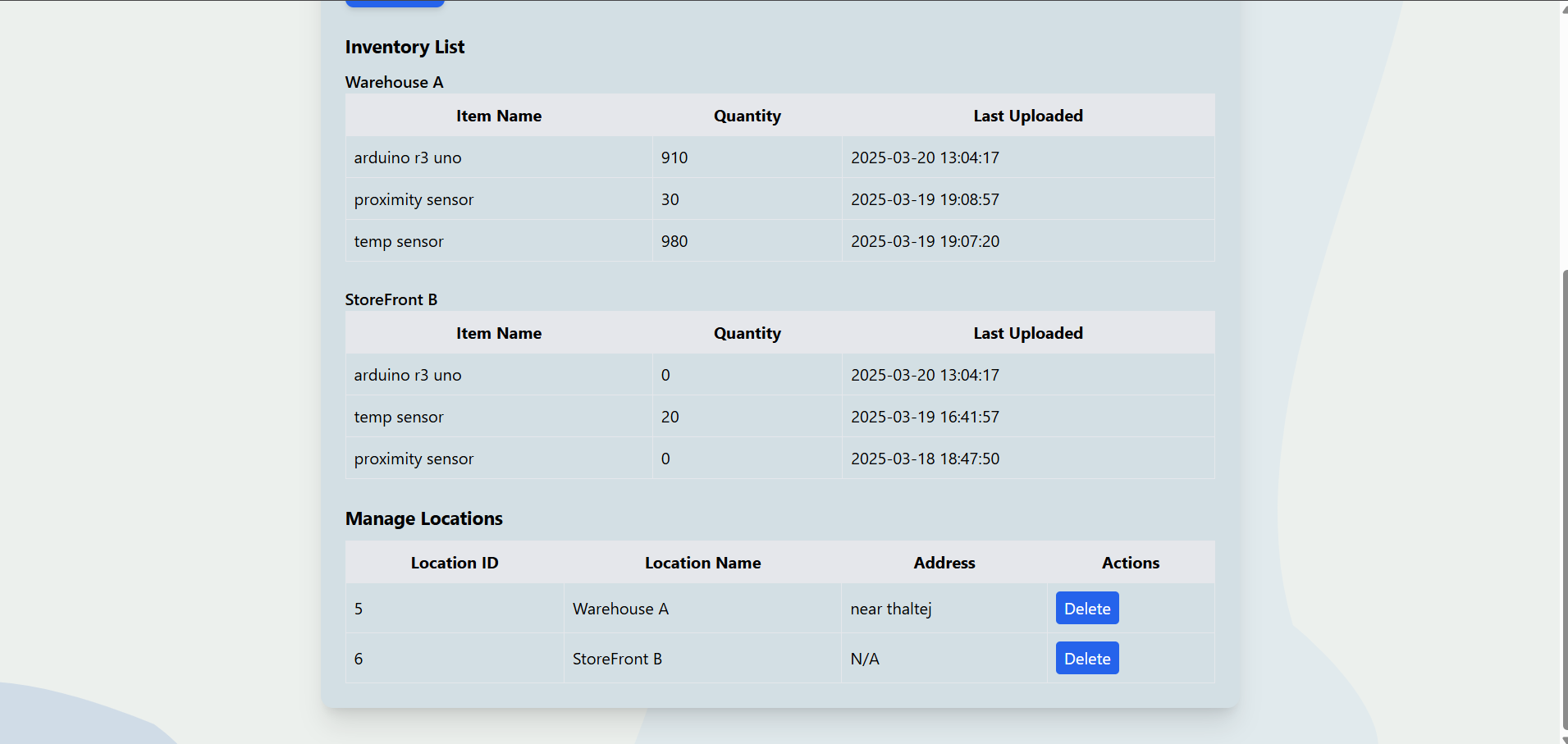
Task: Delete the StoreFront B location
Action: 1086,659
